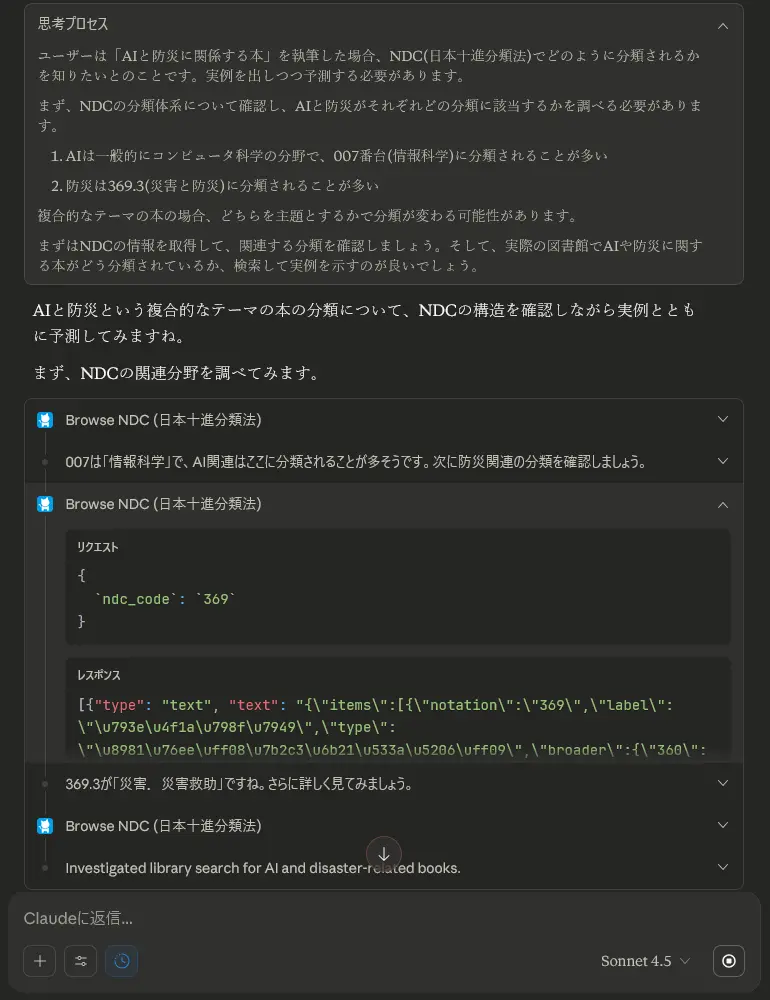Image resolution: width=770 pixels, height=1000 pixels.
Task: Click the second Browse NDC tool icon
Action: click(45, 503)
